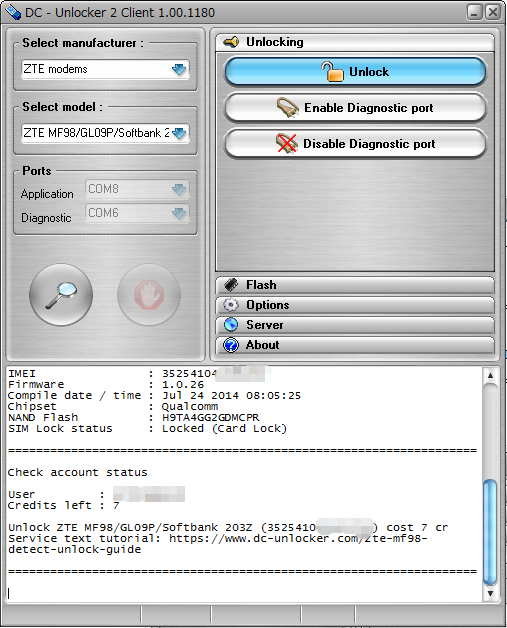The image size is (507, 628).
Task: Click the DC-Unlocker app title icon
Action: click(12, 12)
